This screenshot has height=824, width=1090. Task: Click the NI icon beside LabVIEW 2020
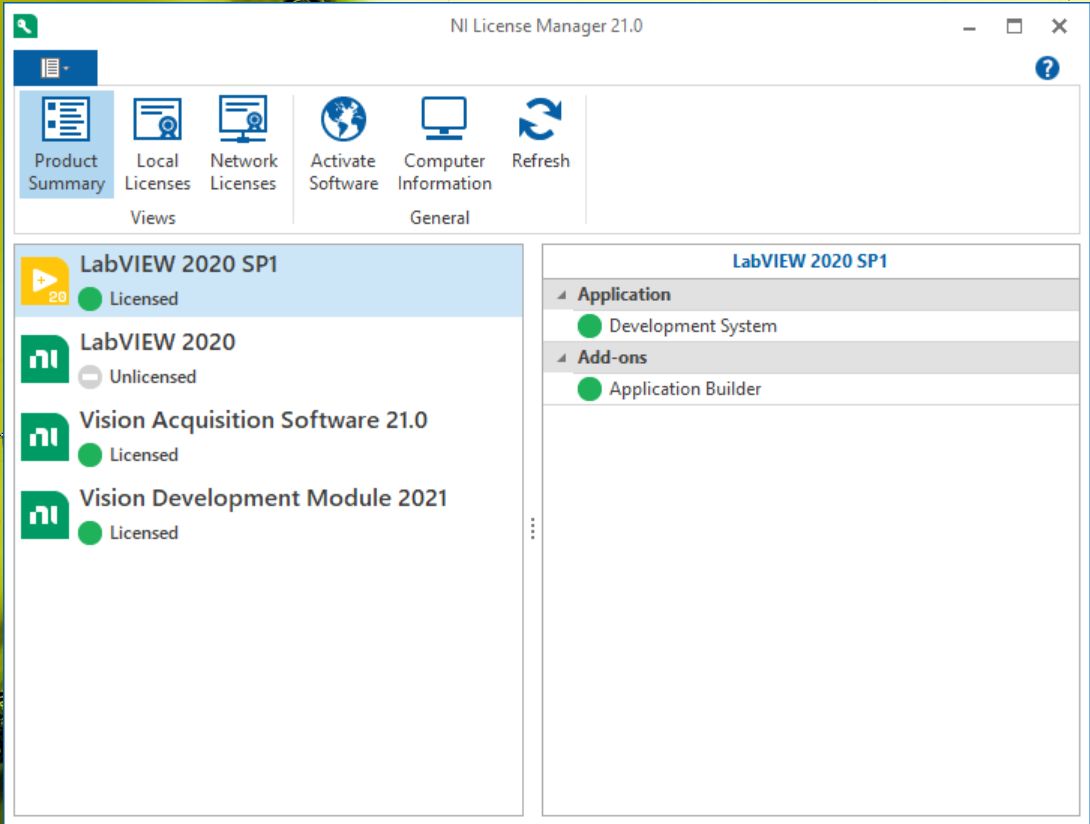(x=44, y=359)
